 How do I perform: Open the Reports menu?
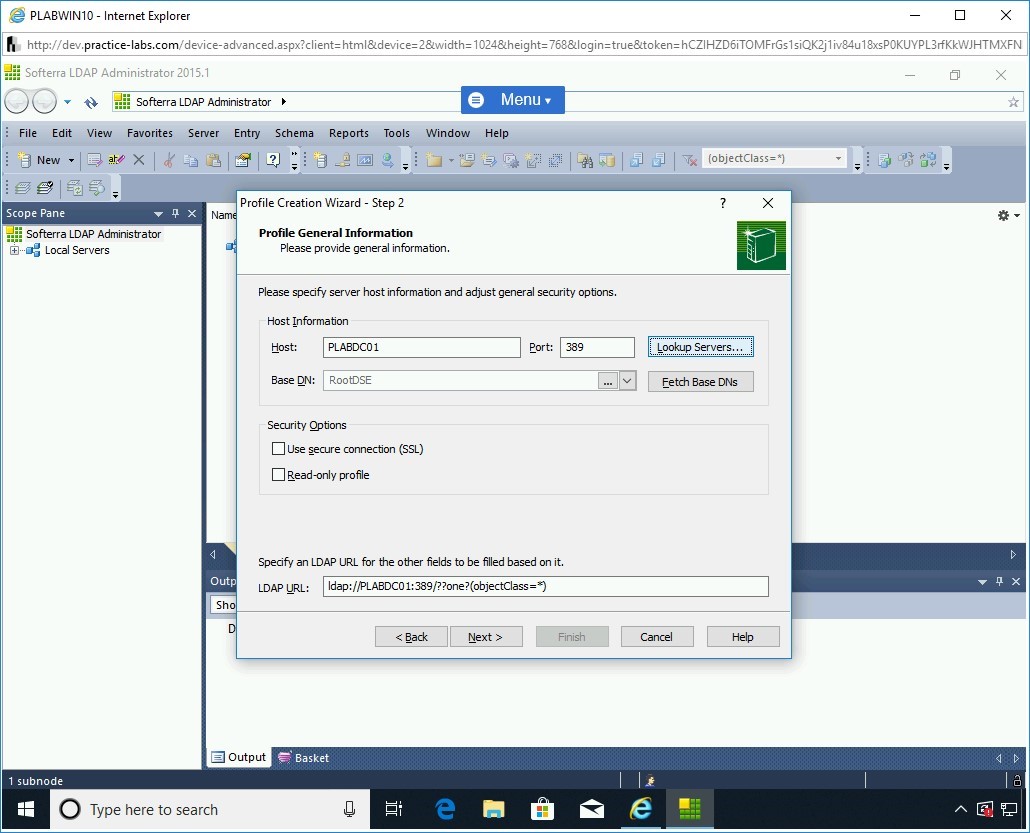(x=348, y=133)
